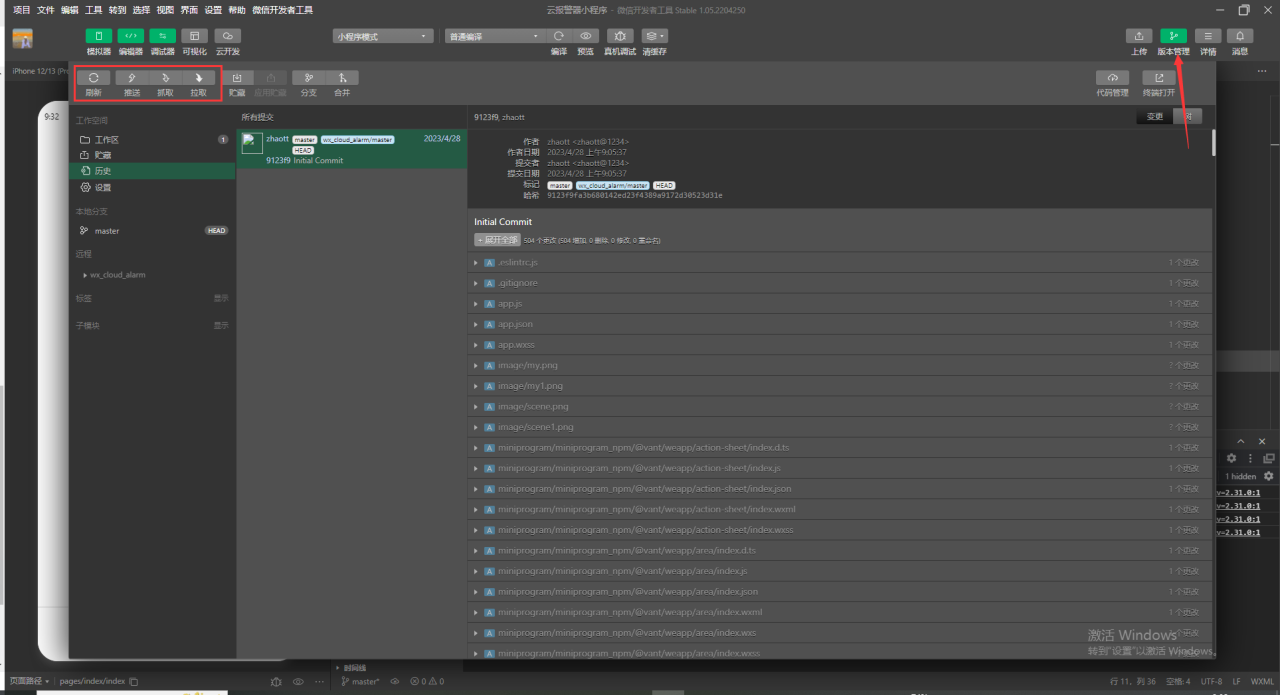Select the Initial Commit entry by zhaott
Viewport: 1280px width, 695px height.
tap(350, 149)
